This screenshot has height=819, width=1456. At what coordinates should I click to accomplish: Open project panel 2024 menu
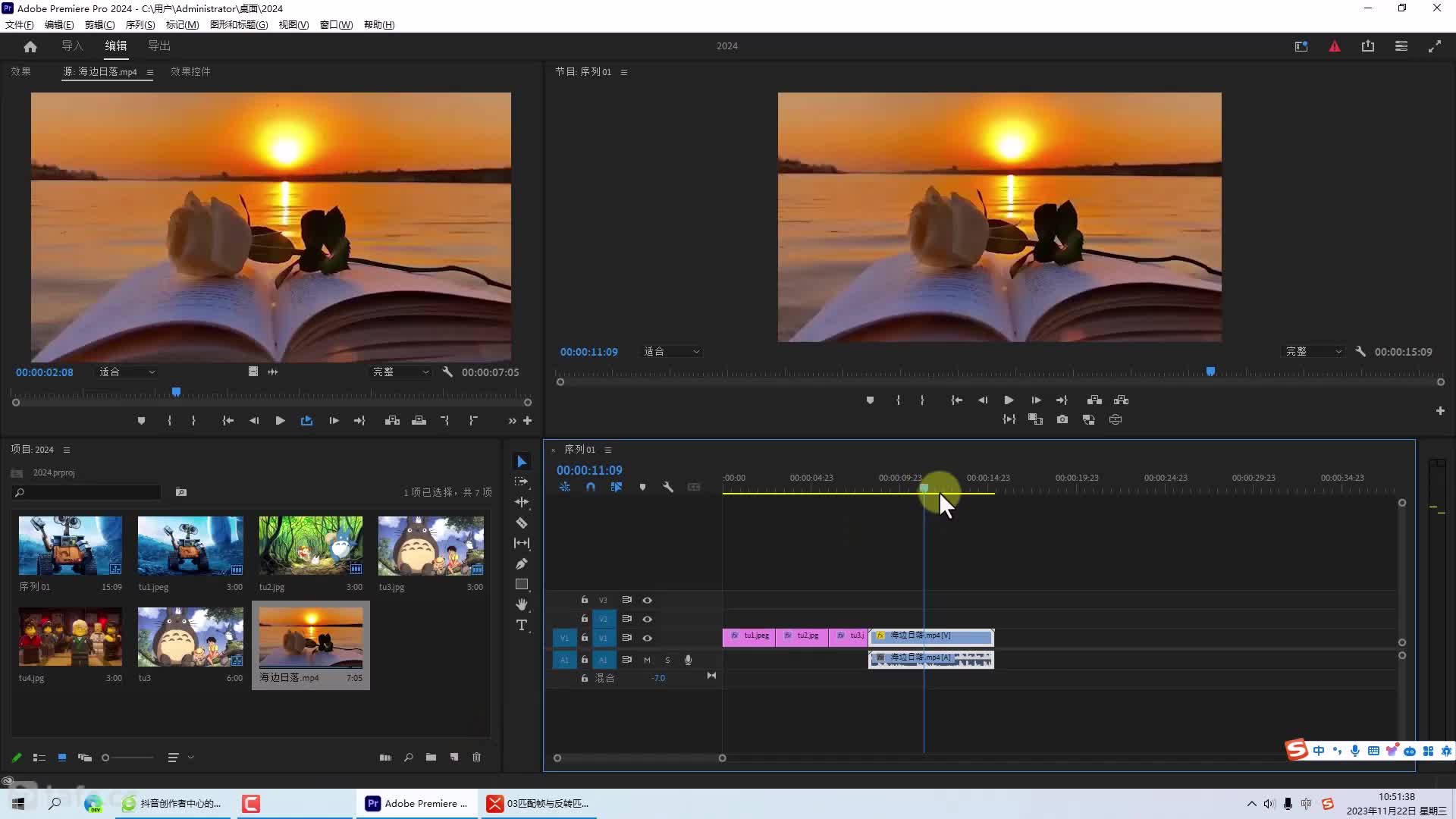[x=67, y=450]
